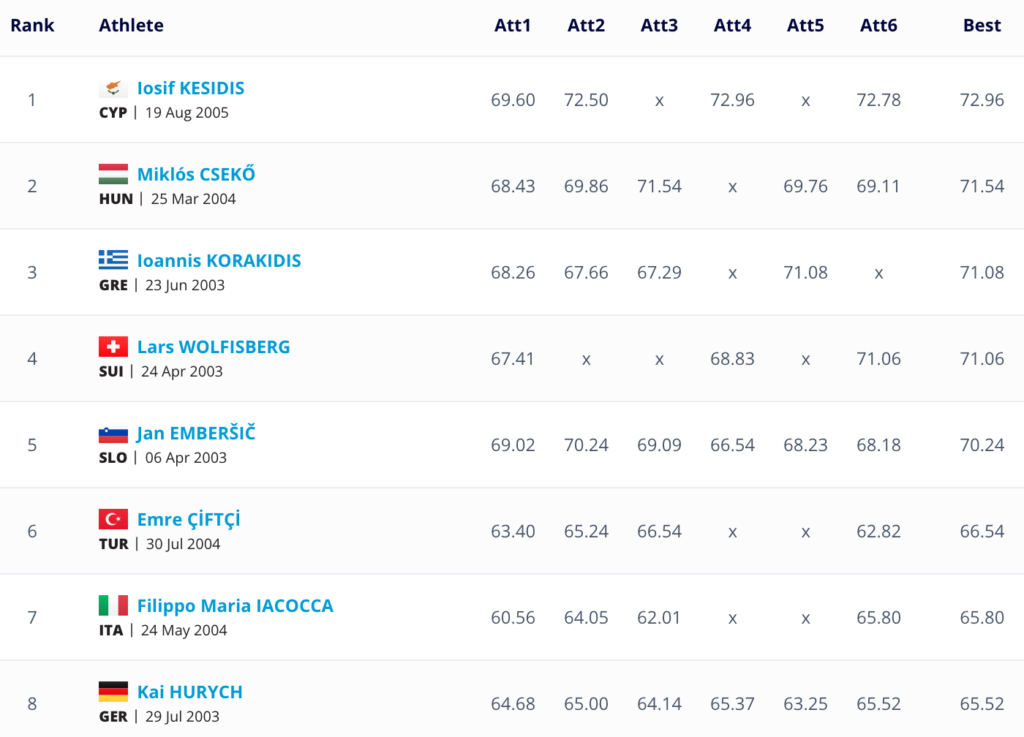Open Iosif KESIDIS athlete profile link
This screenshot has height=737, width=1024.
(x=190, y=88)
